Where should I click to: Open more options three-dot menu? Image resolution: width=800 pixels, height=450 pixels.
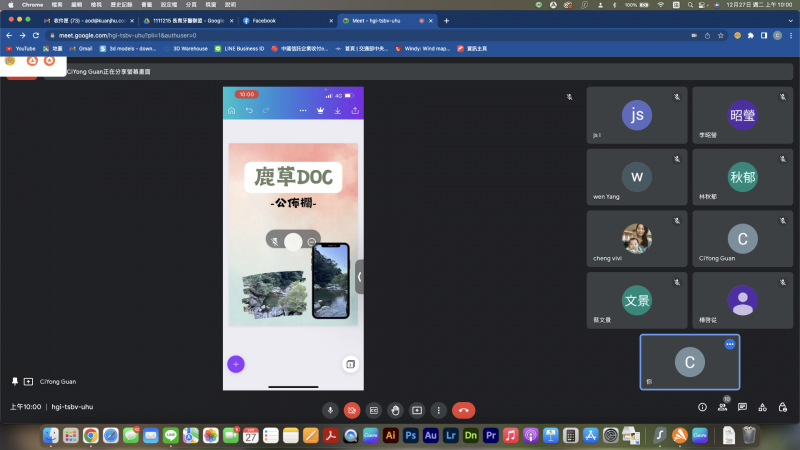pos(438,410)
